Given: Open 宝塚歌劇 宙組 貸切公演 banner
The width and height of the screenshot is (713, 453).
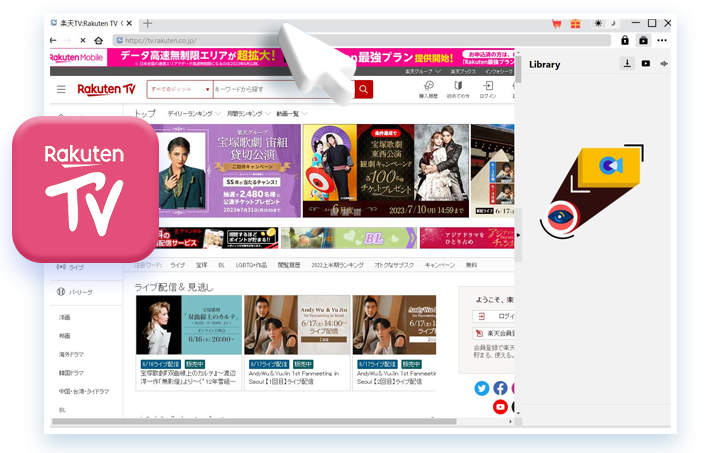Looking at the screenshot, I should [x=226, y=171].
